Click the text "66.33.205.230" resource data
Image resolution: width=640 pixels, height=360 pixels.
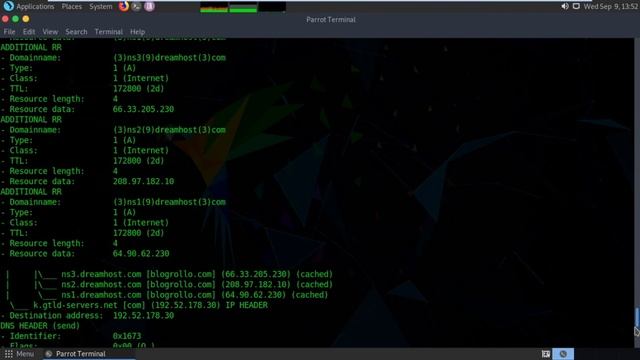click(143, 109)
